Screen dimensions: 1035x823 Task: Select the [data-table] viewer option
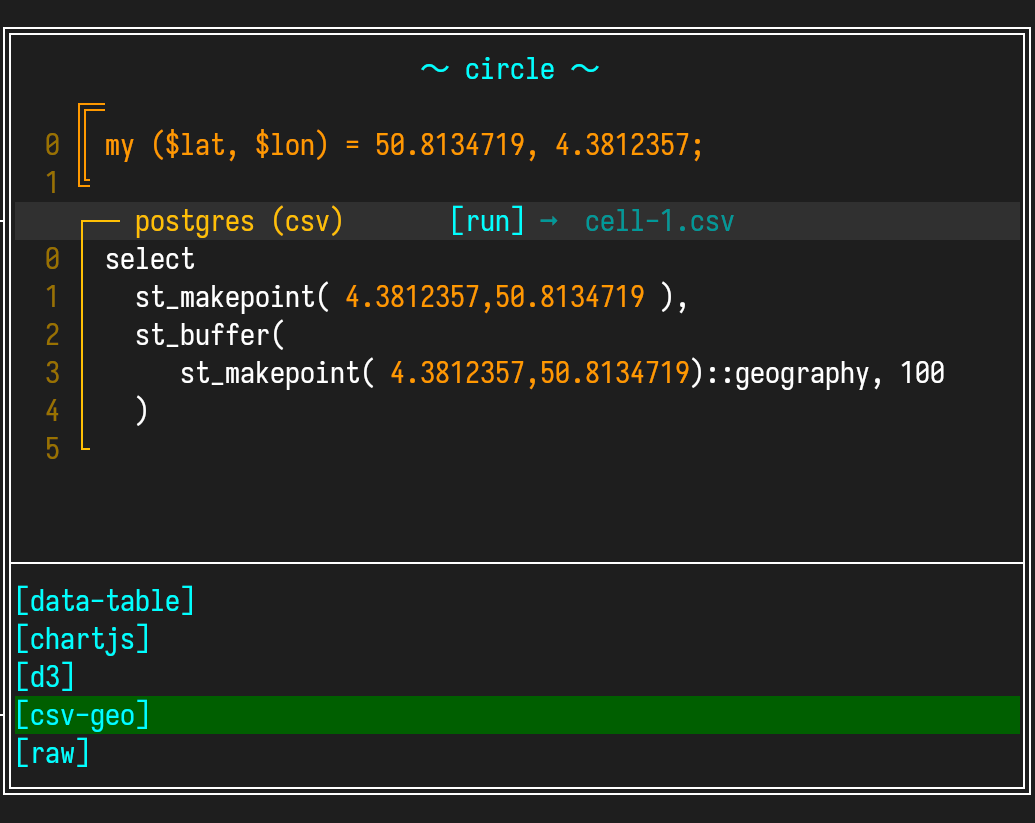point(105,601)
